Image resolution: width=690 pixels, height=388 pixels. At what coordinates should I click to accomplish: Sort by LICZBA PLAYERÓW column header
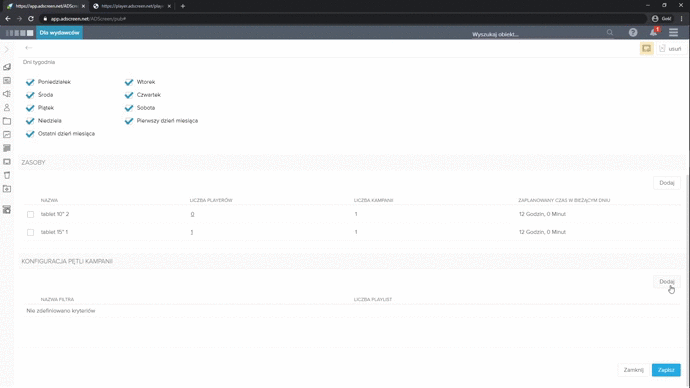(211, 200)
